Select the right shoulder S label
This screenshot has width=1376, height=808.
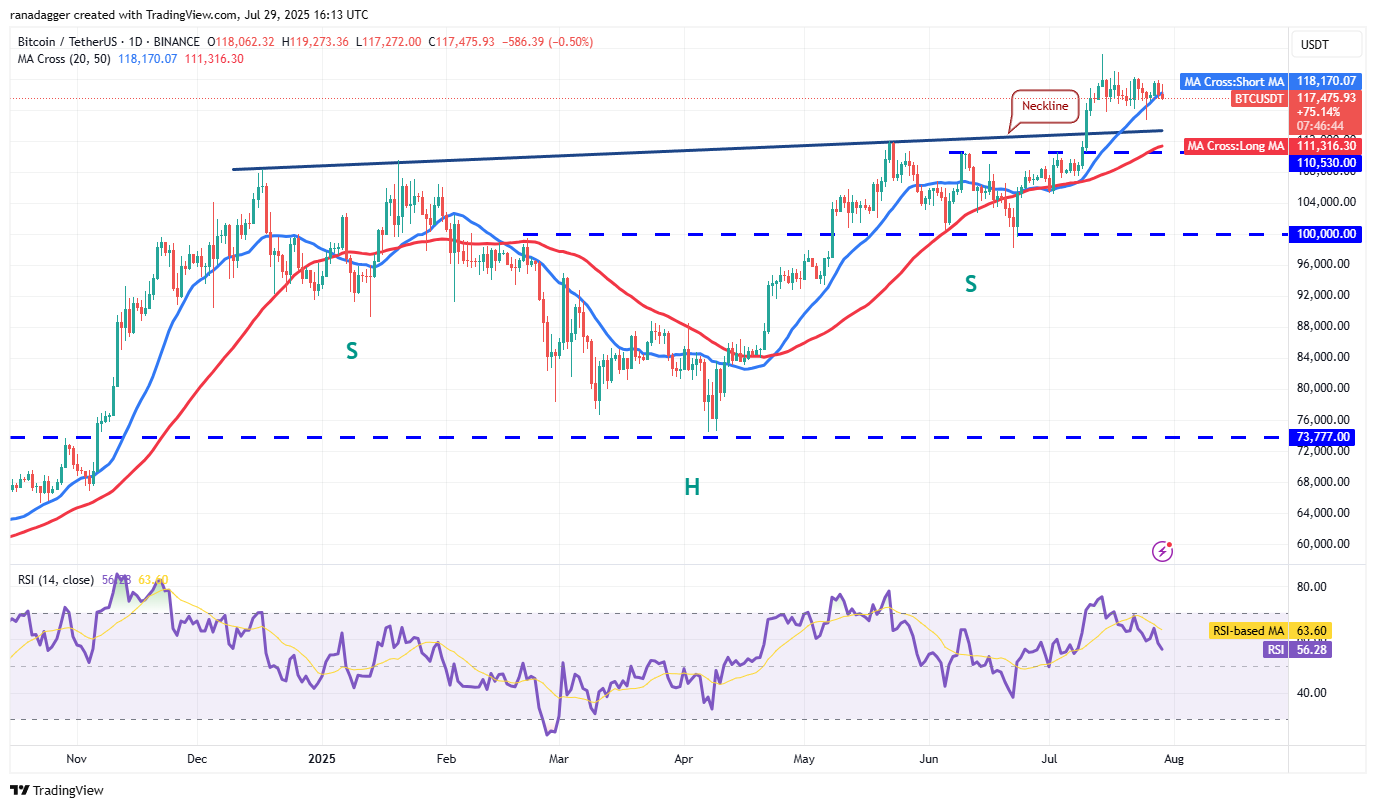pyautogui.click(x=970, y=285)
